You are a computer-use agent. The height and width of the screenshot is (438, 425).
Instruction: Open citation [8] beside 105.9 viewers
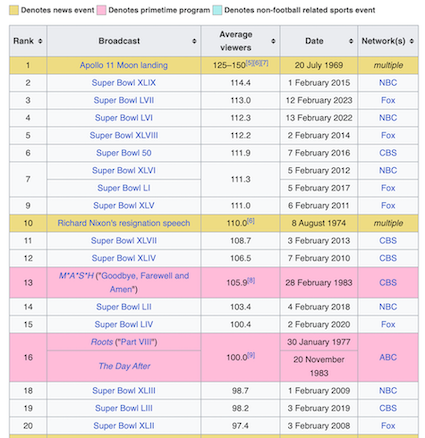[251, 280]
